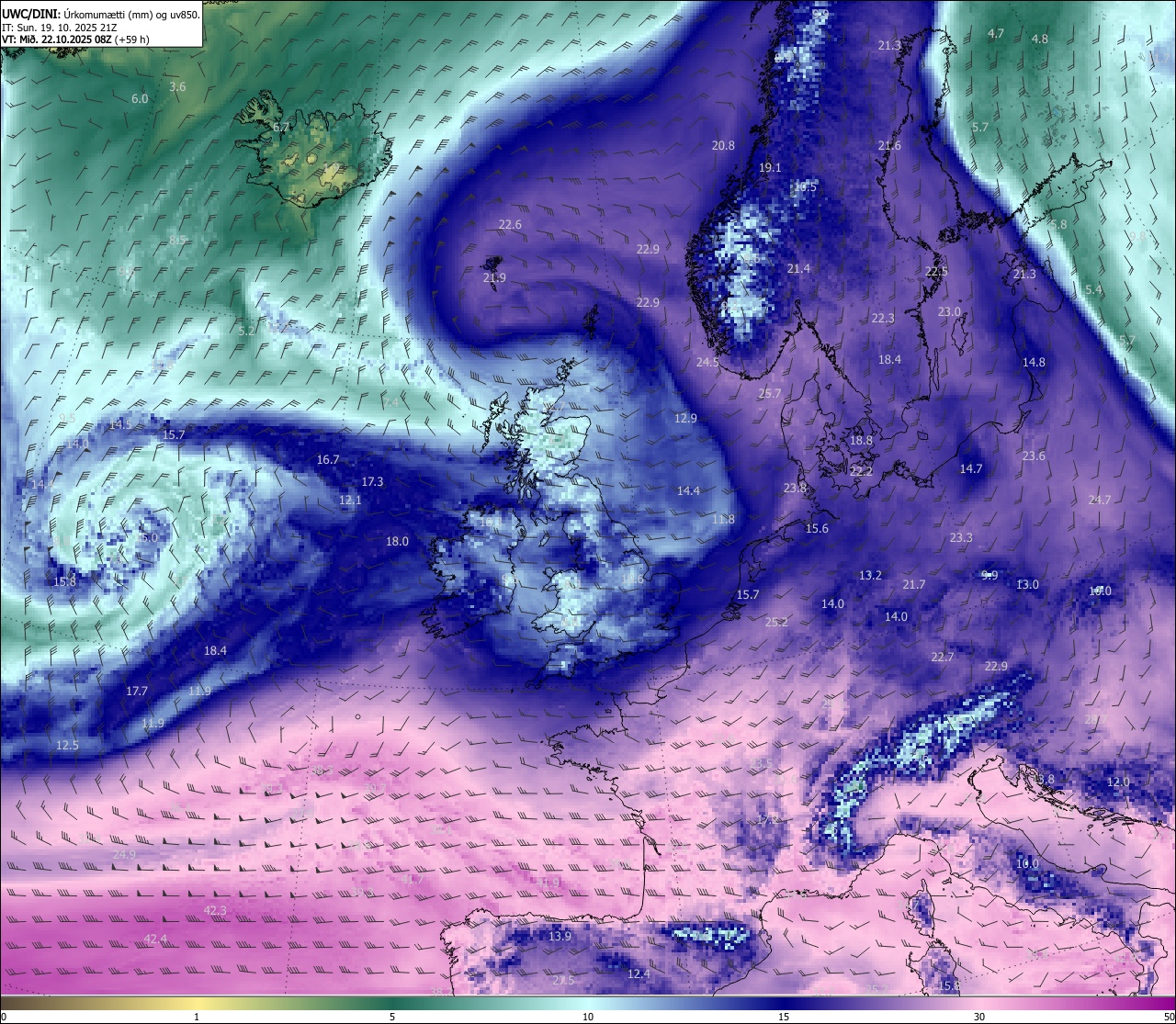Click the colorbar tick label 5
The height and width of the screenshot is (1024, 1176).
click(392, 1017)
